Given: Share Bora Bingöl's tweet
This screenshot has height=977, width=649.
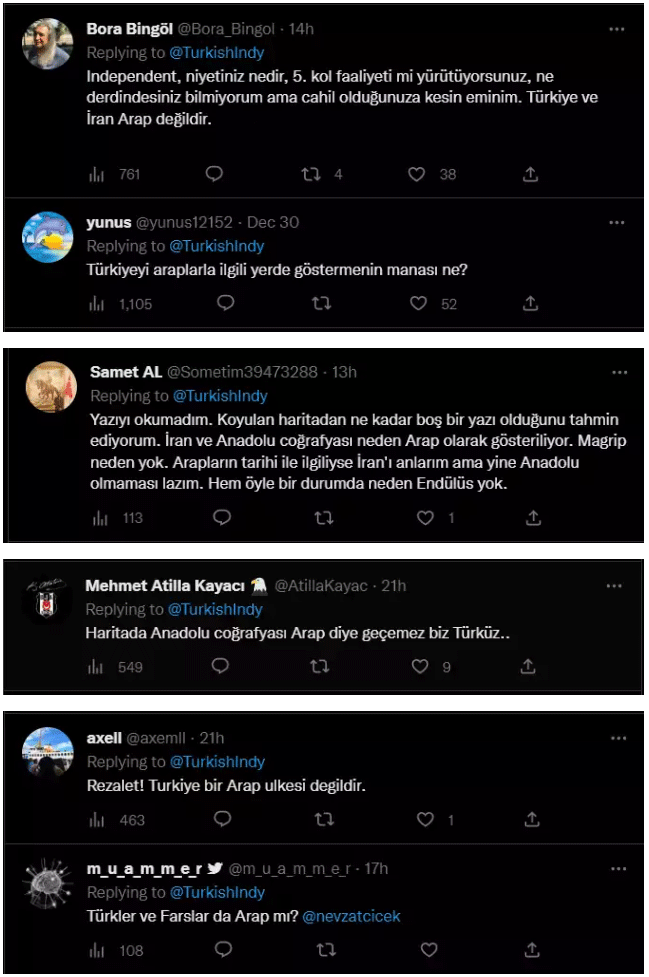Looking at the screenshot, I should 530,174.
